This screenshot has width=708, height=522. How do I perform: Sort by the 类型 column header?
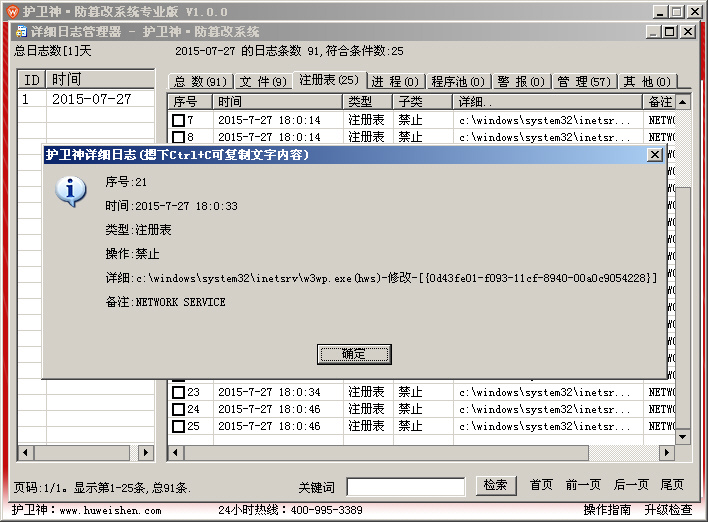[x=367, y=102]
